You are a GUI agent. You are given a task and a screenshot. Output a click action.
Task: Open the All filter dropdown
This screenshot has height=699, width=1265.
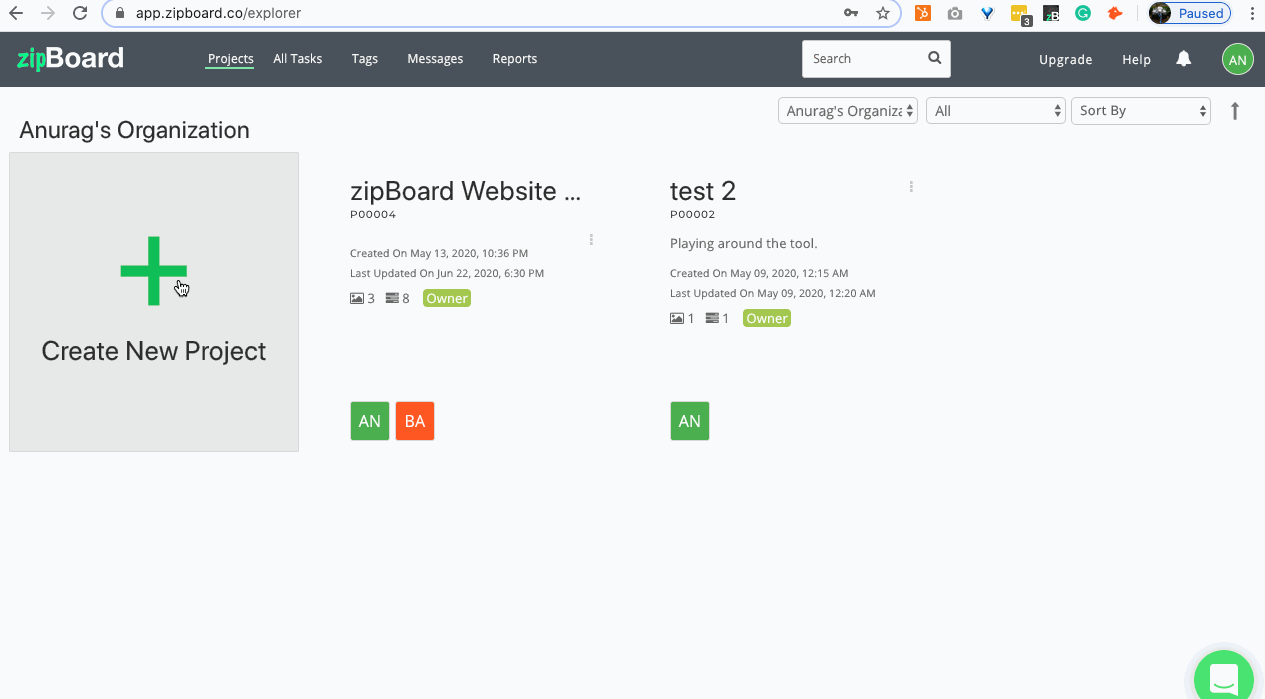pos(996,111)
